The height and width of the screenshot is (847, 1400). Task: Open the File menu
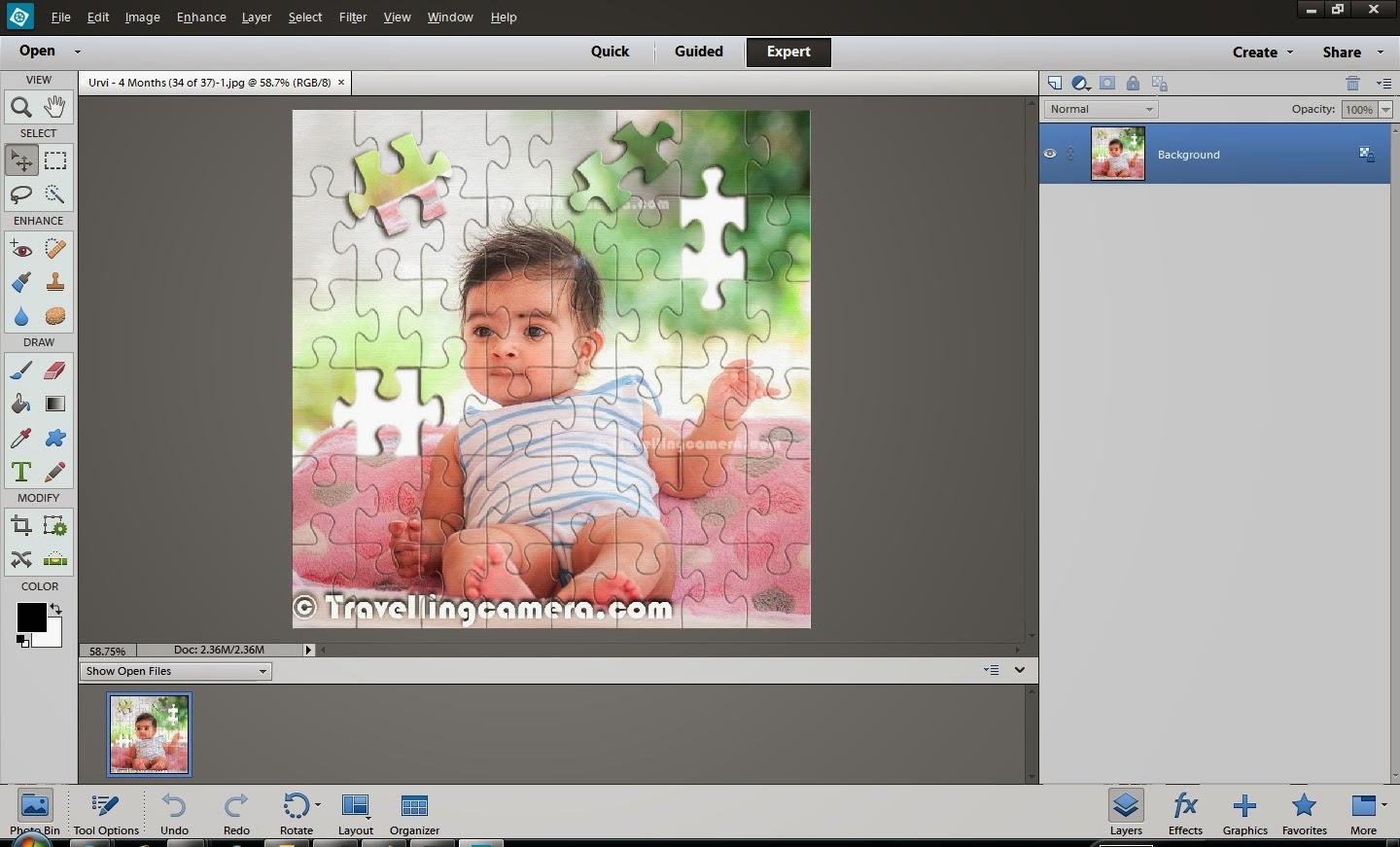click(60, 18)
